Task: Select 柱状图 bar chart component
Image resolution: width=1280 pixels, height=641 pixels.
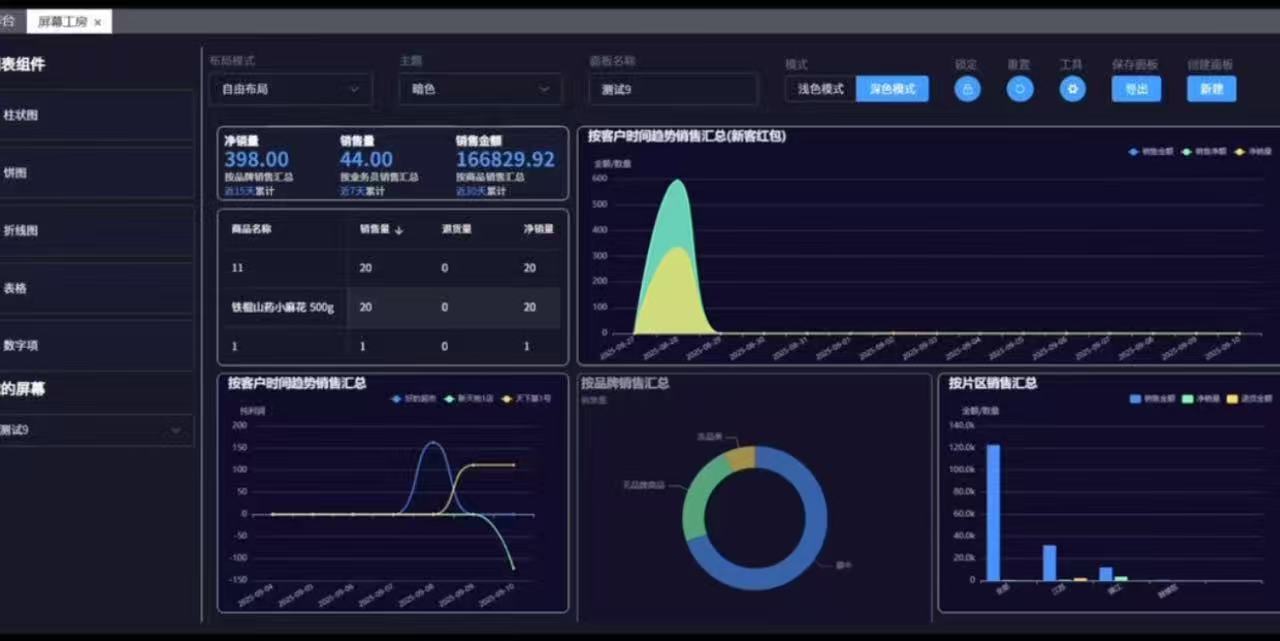Action: click(96, 115)
